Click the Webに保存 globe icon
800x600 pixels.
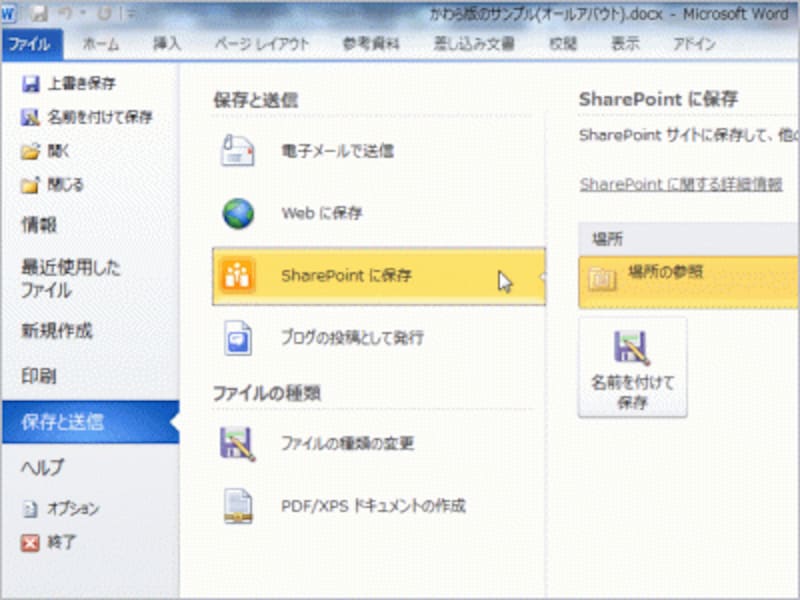click(x=237, y=212)
